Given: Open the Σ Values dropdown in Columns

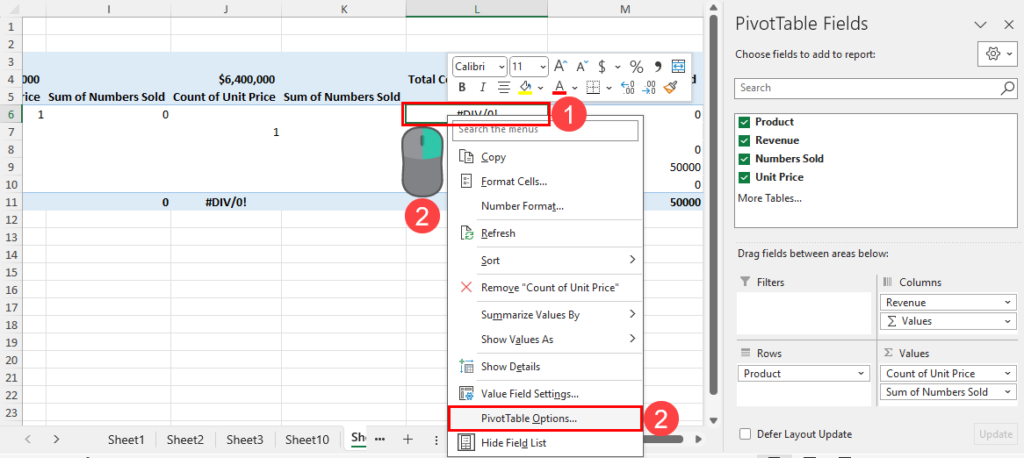Looking at the screenshot, I should pos(1009,321).
